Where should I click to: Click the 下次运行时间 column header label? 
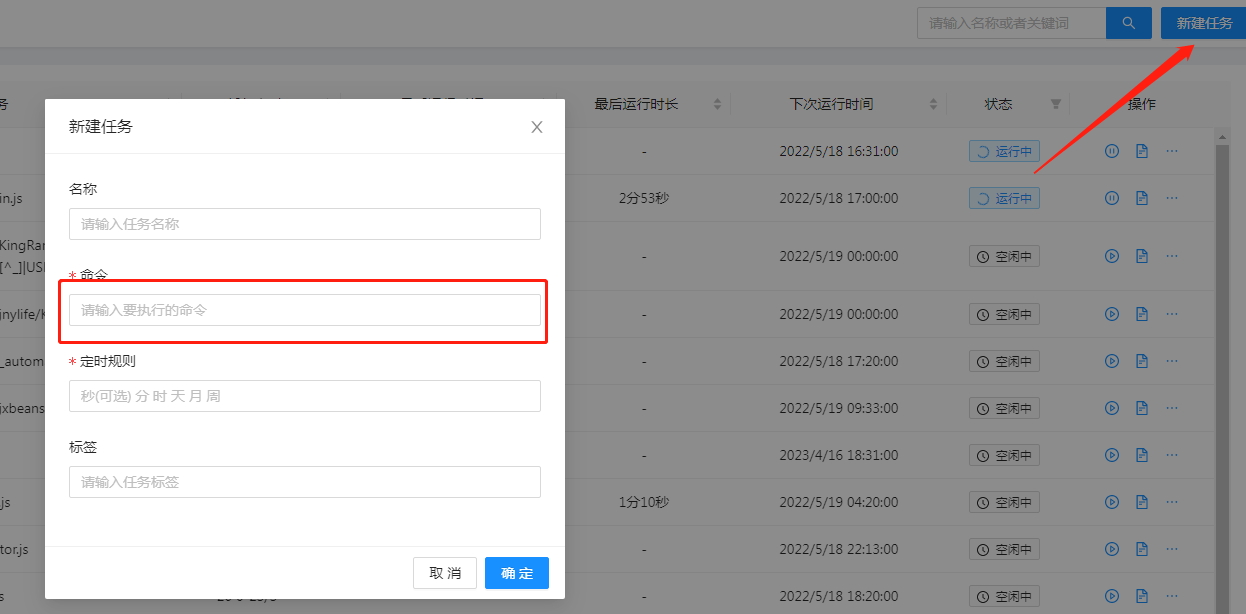(x=831, y=104)
